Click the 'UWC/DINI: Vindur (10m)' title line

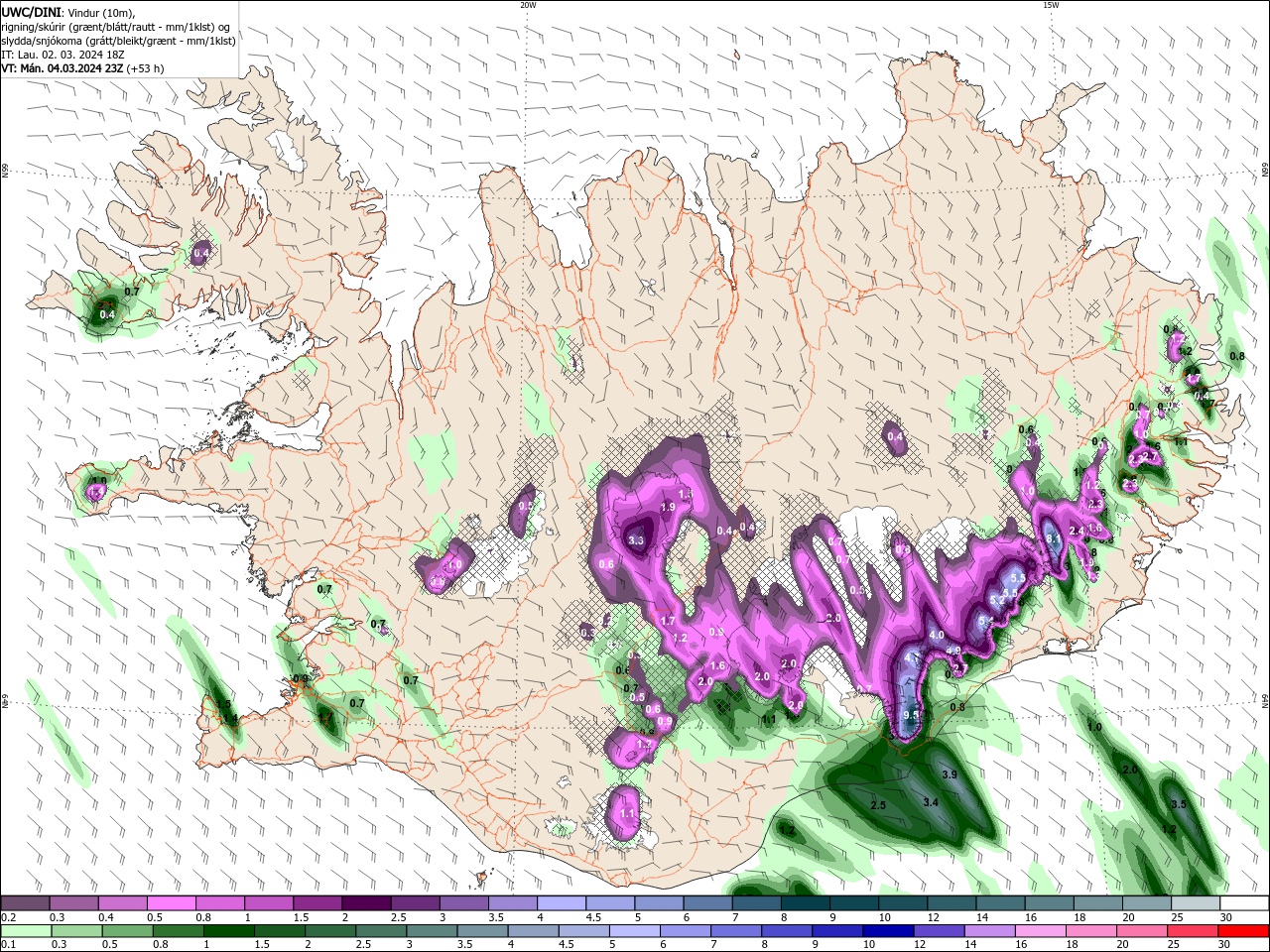[x=70, y=12]
